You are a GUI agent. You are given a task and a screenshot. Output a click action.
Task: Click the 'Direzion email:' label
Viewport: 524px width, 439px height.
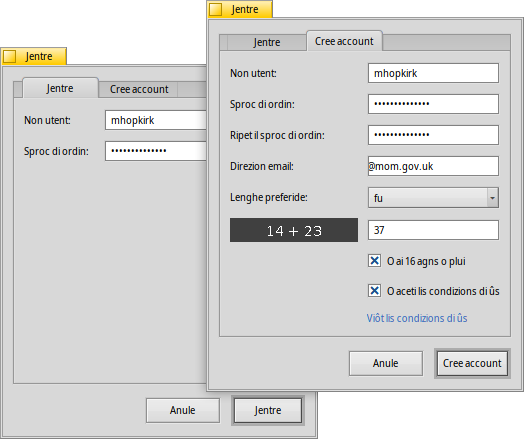[262, 166]
